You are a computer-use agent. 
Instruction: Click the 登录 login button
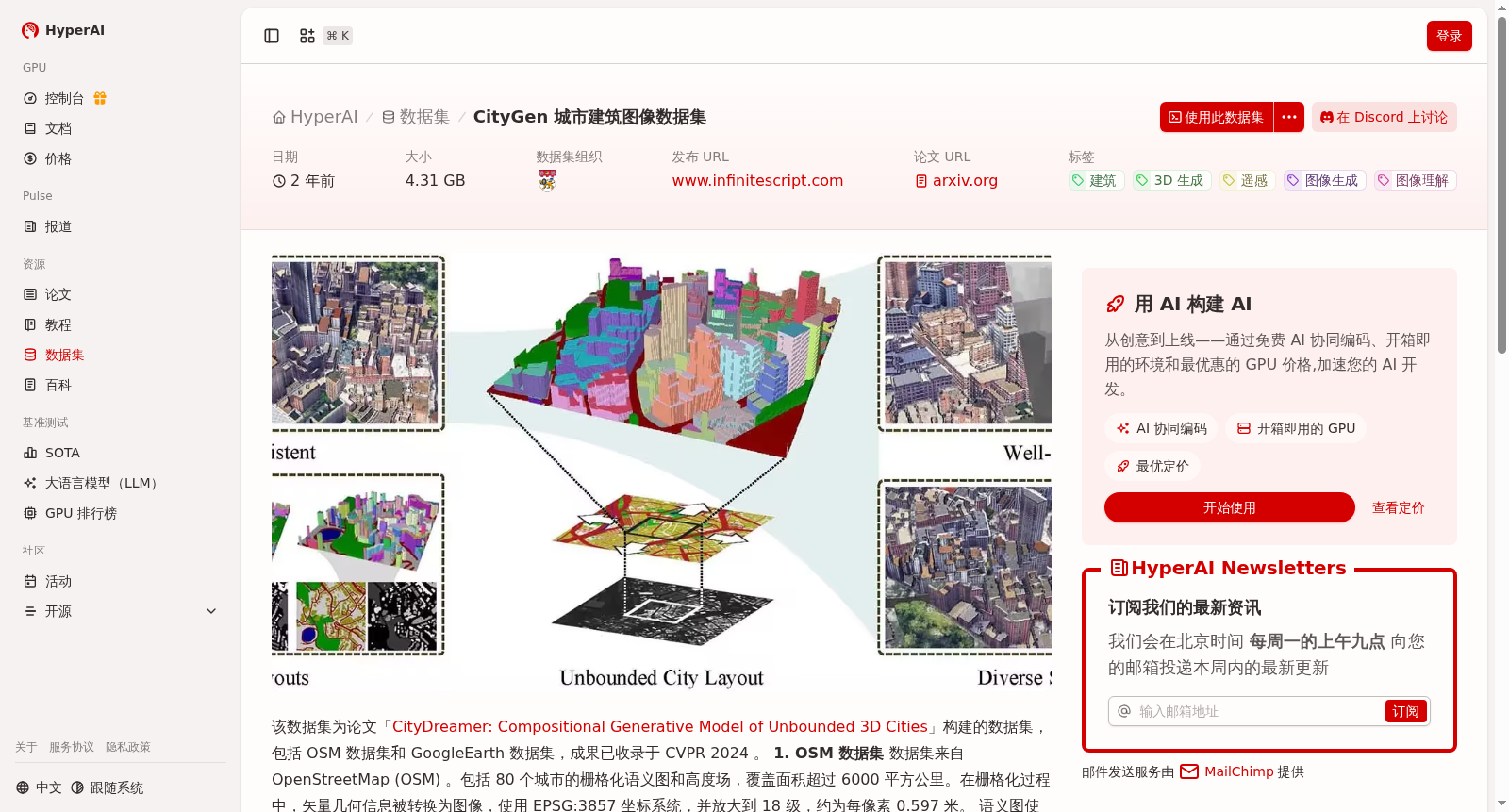1449,36
